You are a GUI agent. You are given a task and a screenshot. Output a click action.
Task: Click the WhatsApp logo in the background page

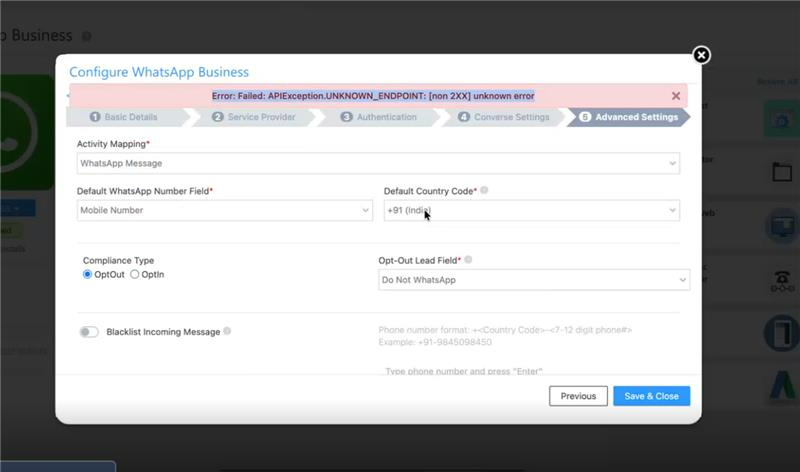[x=26, y=133]
